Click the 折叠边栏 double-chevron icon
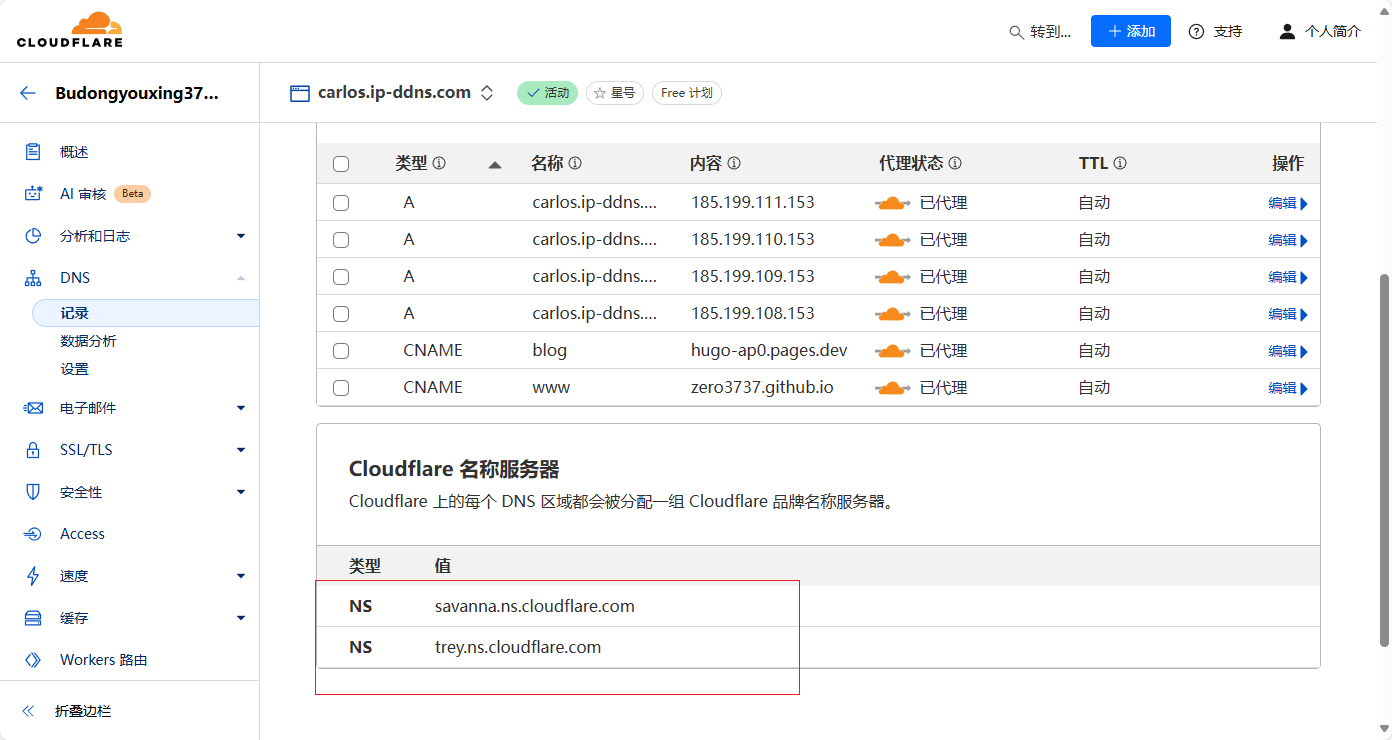Screen dimensions: 1392x740 [28, 711]
